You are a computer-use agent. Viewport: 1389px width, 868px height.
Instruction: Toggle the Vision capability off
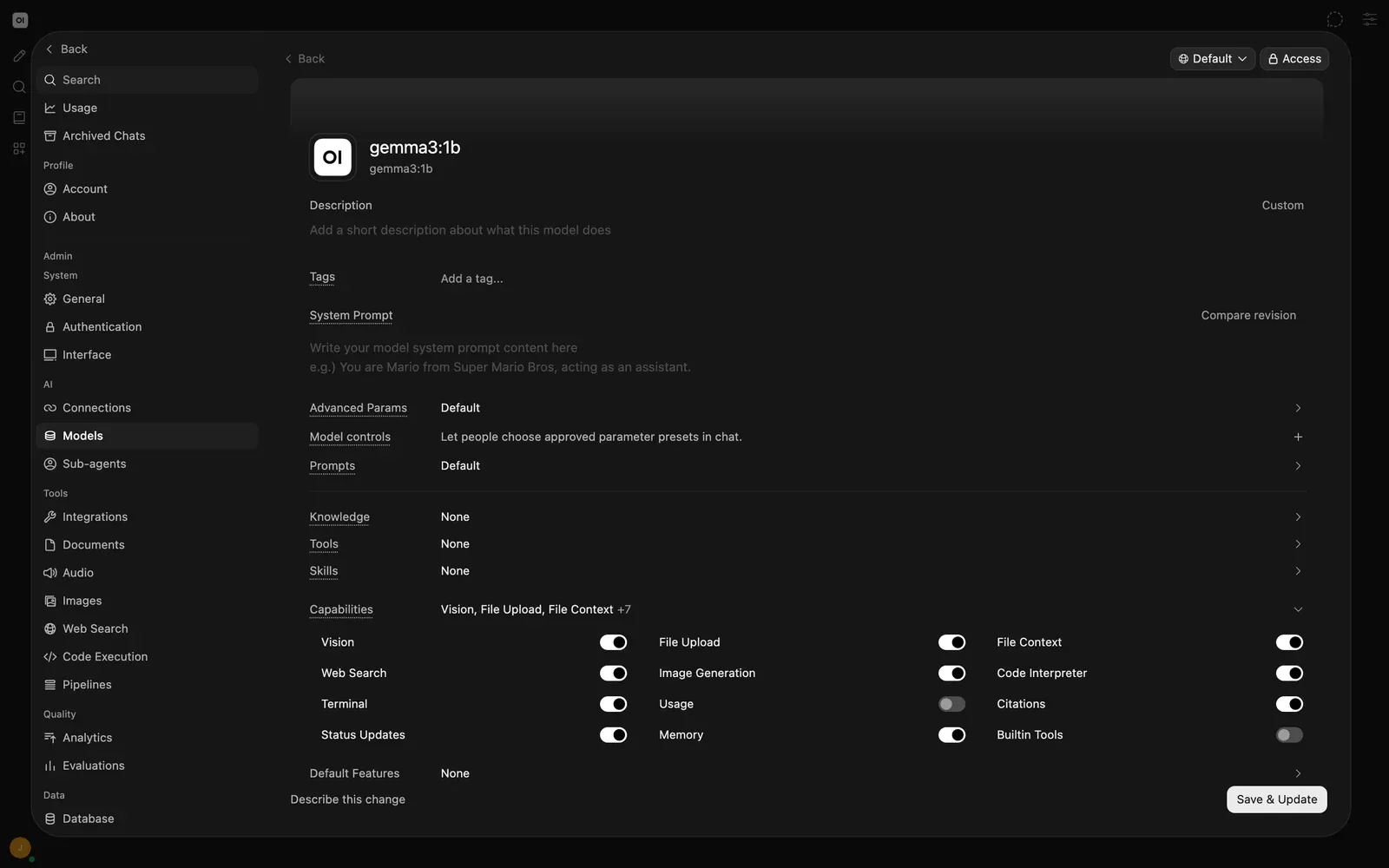point(613,642)
